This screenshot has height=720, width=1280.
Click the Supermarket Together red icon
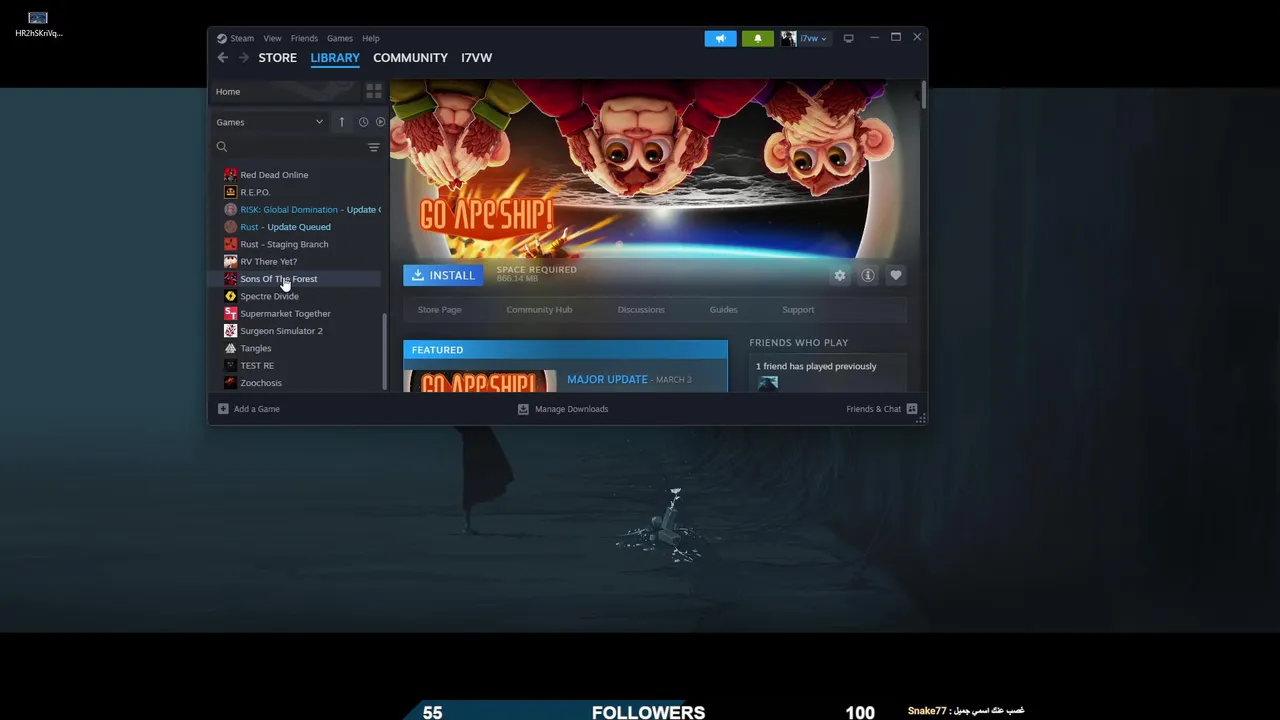tap(230, 314)
